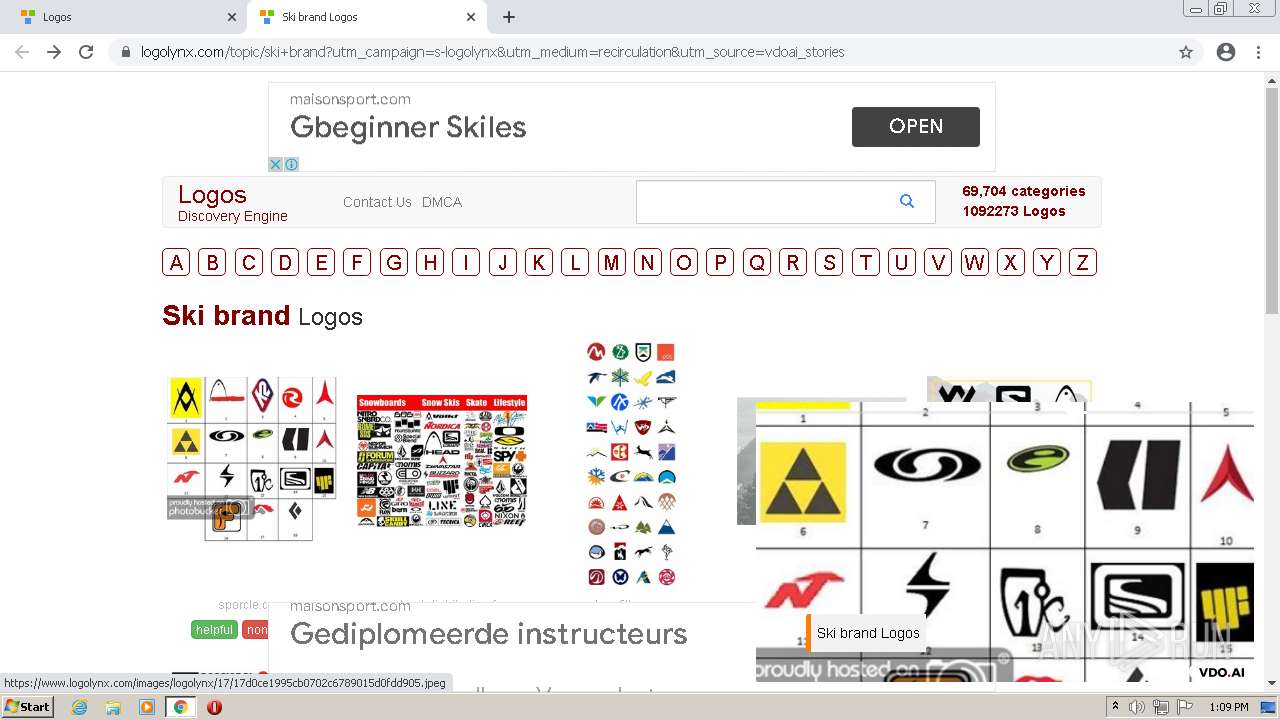Open the Chrome three-dot menu

(x=1258, y=52)
